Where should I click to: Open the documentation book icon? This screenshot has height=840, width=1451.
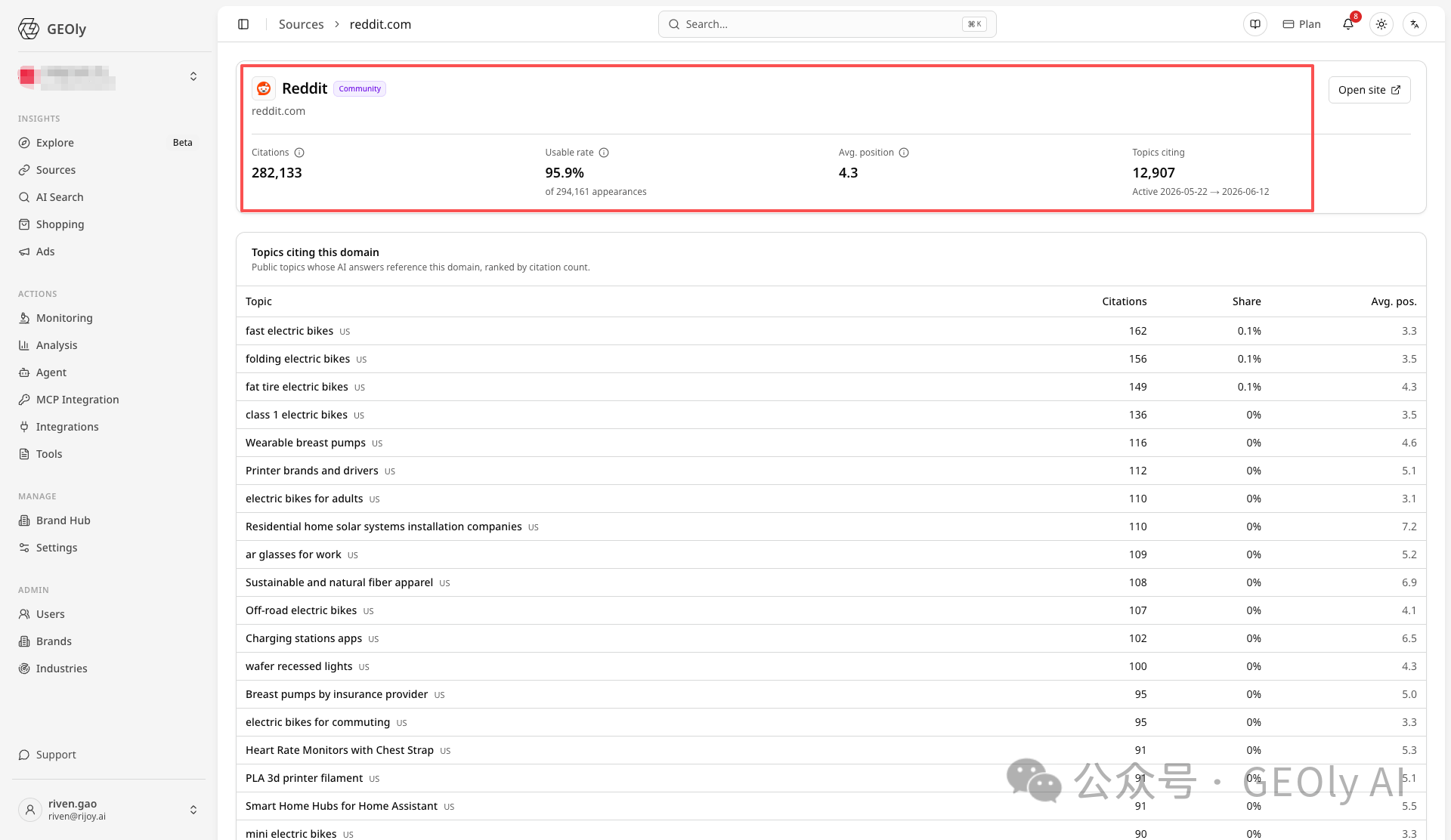click(x=1255, y=24)
